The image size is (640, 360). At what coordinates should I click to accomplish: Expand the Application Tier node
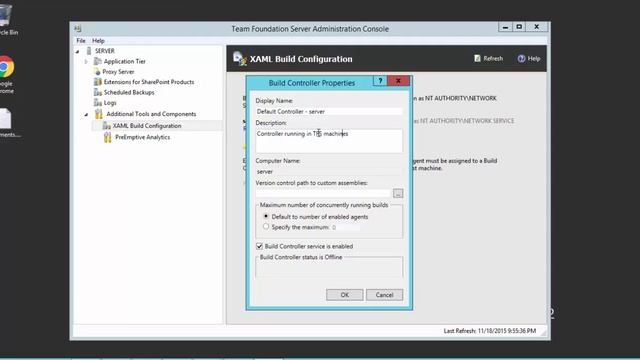pyautogui.click(x=86, y=62)
